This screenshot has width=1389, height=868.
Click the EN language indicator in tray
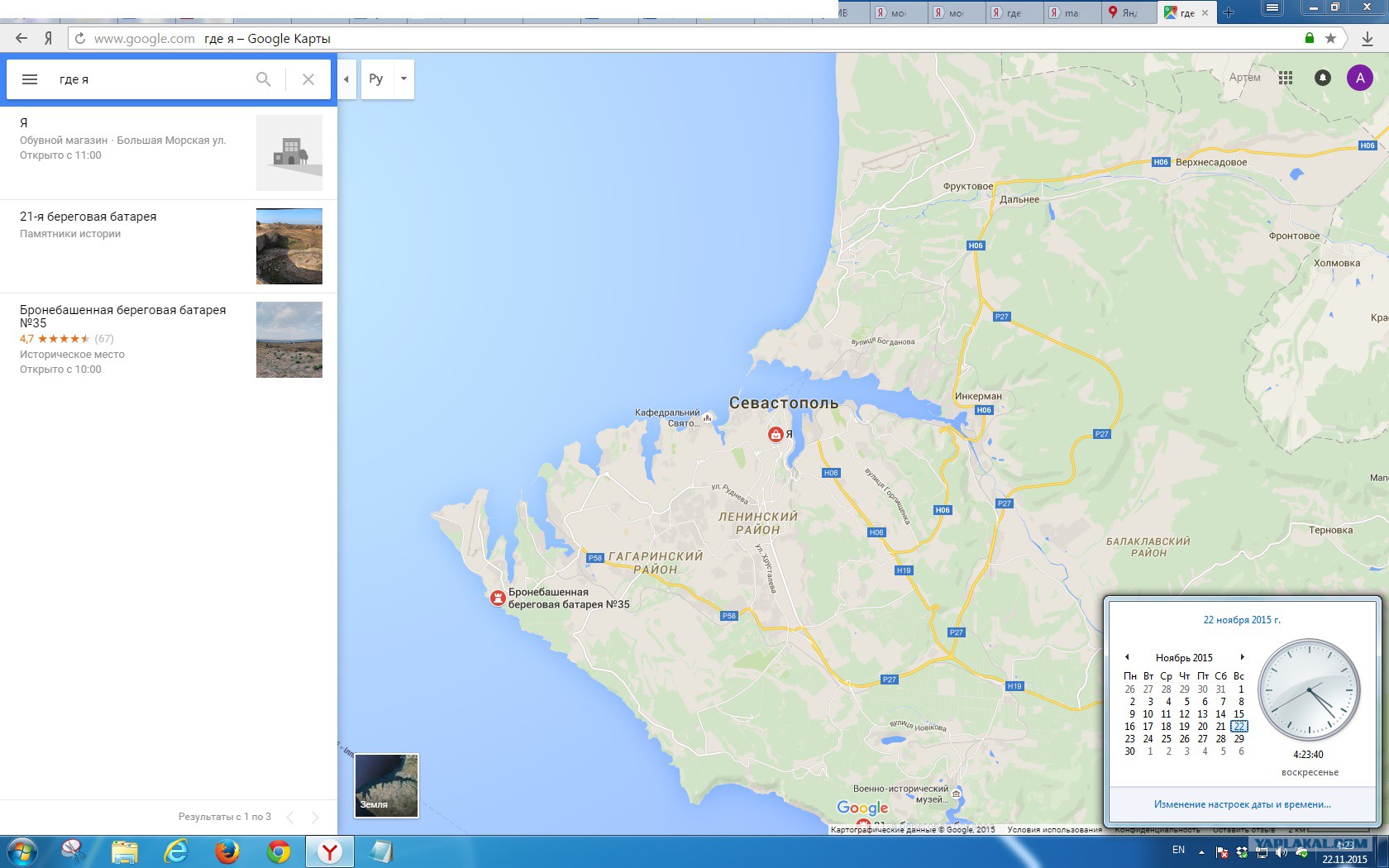pyautogui.click(x=1178, y=850)
